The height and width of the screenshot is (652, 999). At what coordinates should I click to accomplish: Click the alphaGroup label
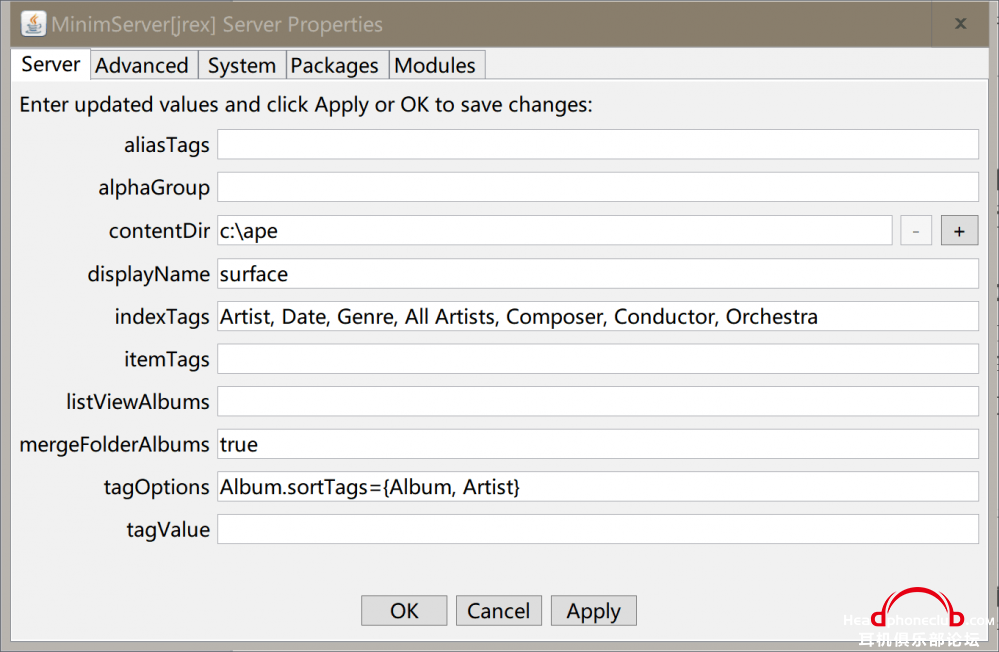click(154, 188)
